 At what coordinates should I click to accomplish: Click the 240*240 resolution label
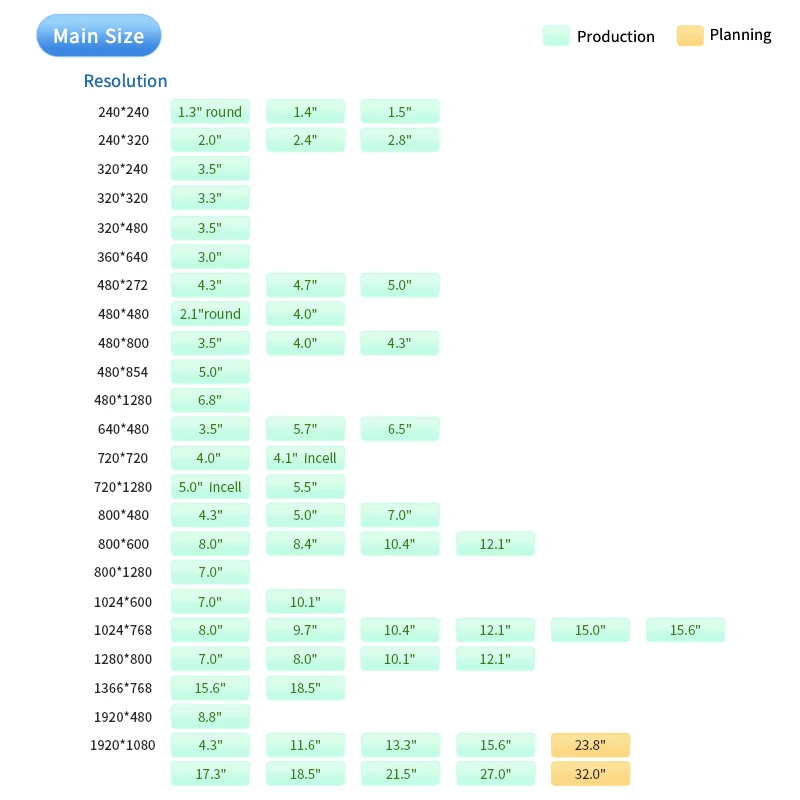[123, 112]
